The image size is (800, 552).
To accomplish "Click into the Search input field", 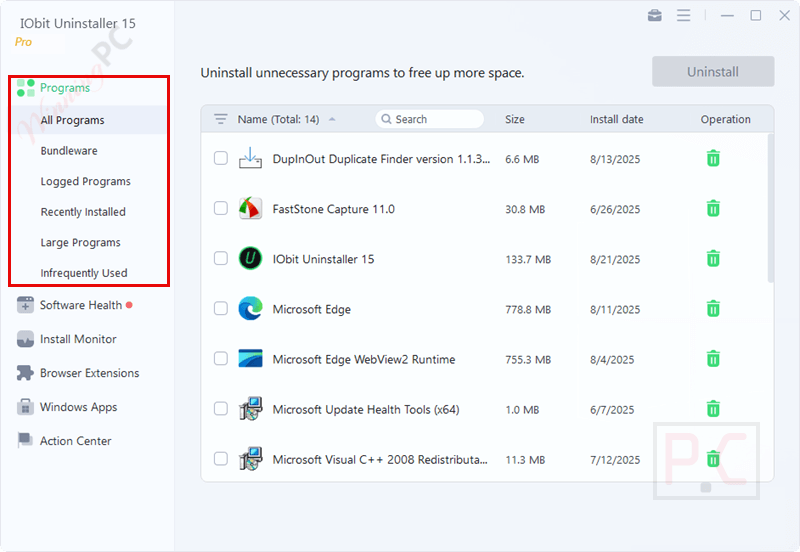I will [430, 119].
